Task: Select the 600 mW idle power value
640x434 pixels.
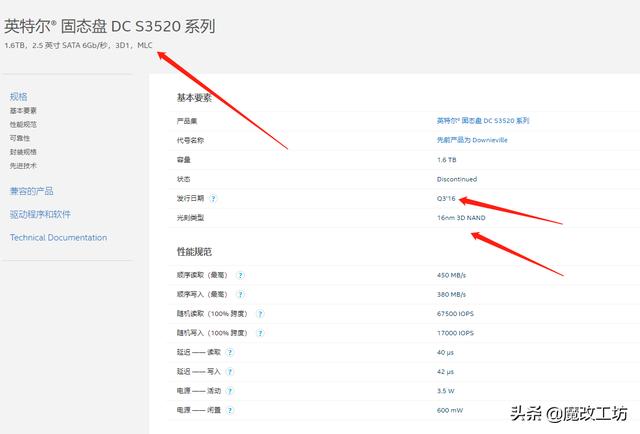Action: click(x=450, y=410)
